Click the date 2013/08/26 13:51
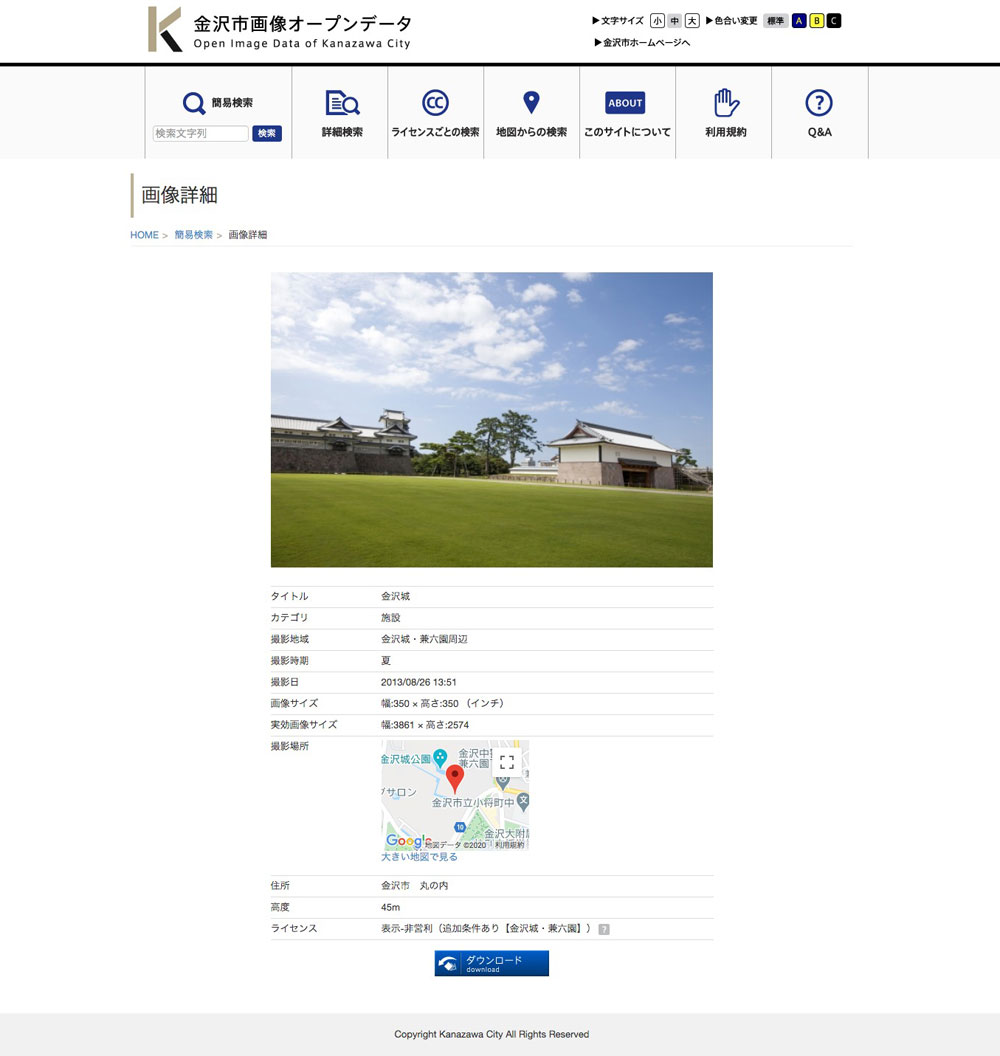 419,682
